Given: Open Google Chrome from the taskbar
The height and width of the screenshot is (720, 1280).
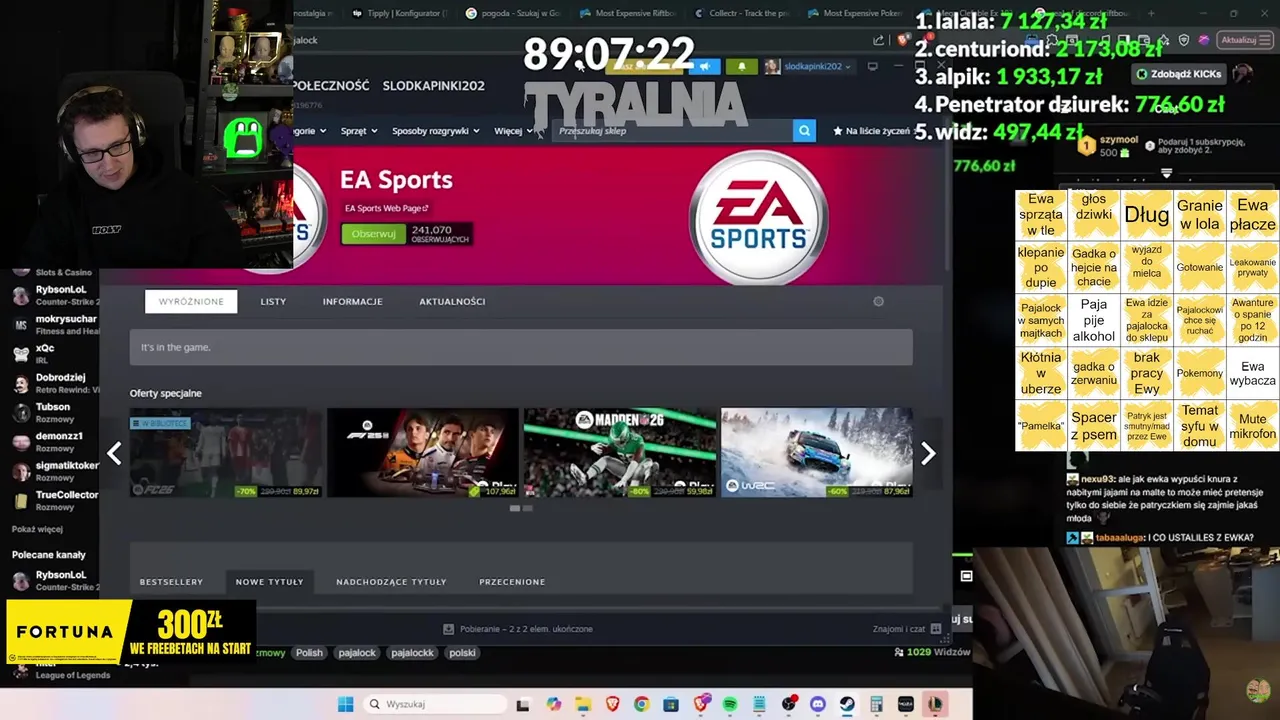Looking at the screenshot, I should click(641, 704).
